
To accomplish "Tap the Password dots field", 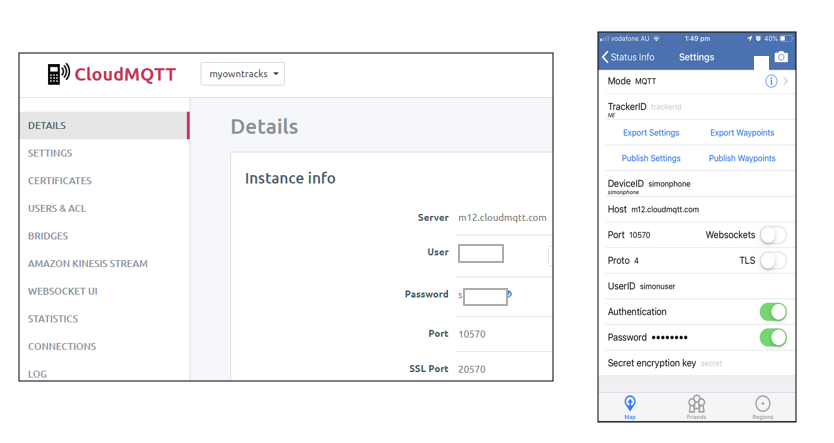I will pyautogui.click(x=670, y=337).
